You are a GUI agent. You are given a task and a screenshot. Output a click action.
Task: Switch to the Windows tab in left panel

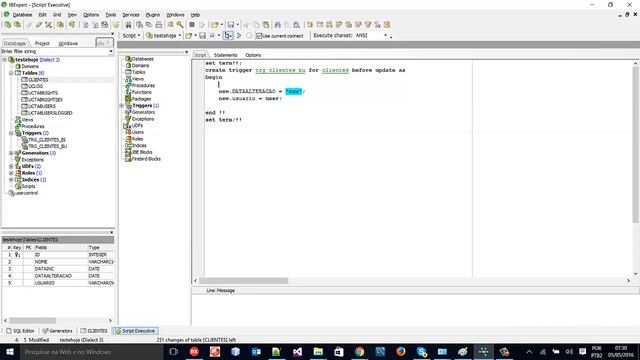pos(68,43)
